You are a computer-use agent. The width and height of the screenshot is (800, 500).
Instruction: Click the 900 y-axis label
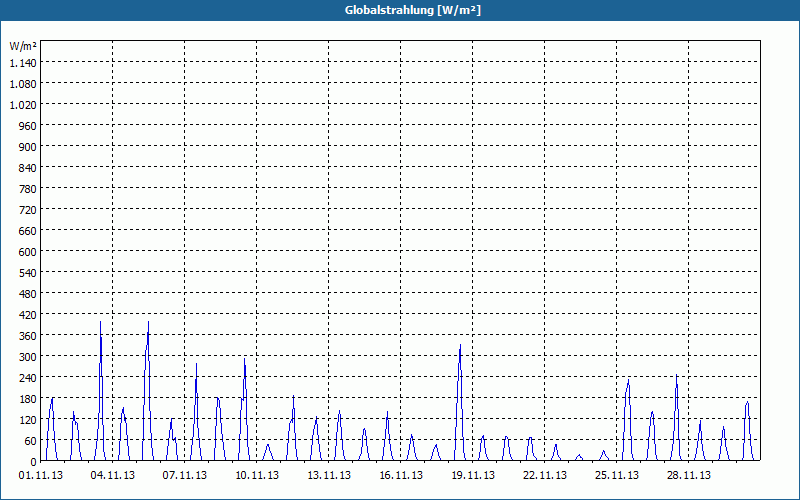pyautogui.click(x=28, y=147)
